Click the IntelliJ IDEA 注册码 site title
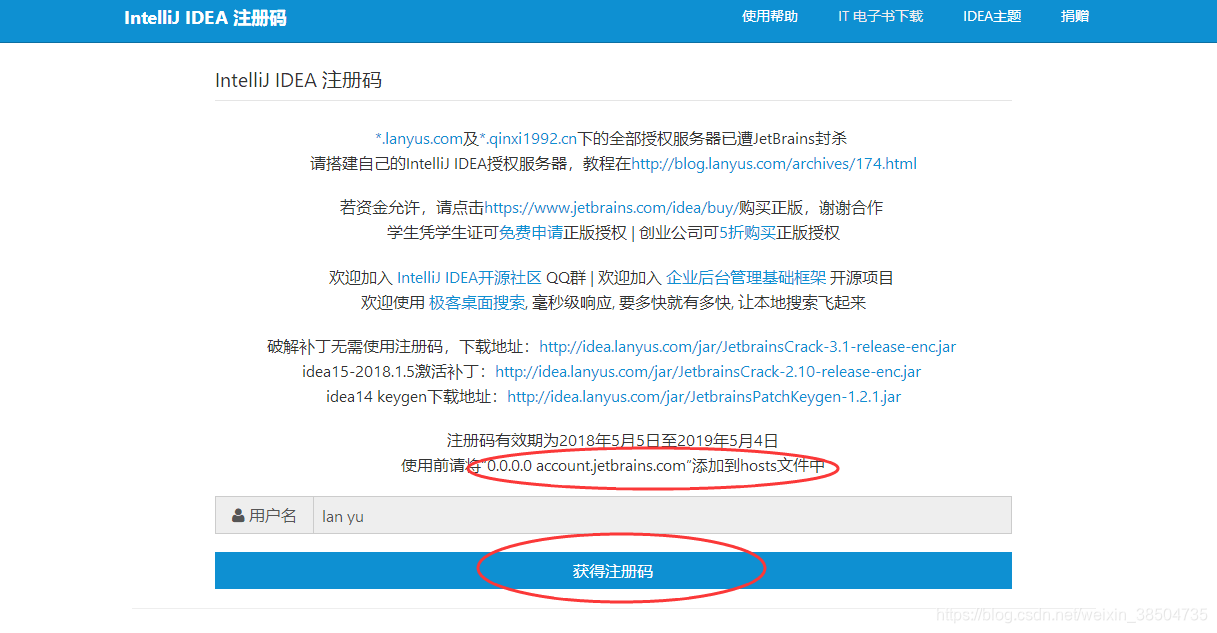 click(205, 18)
